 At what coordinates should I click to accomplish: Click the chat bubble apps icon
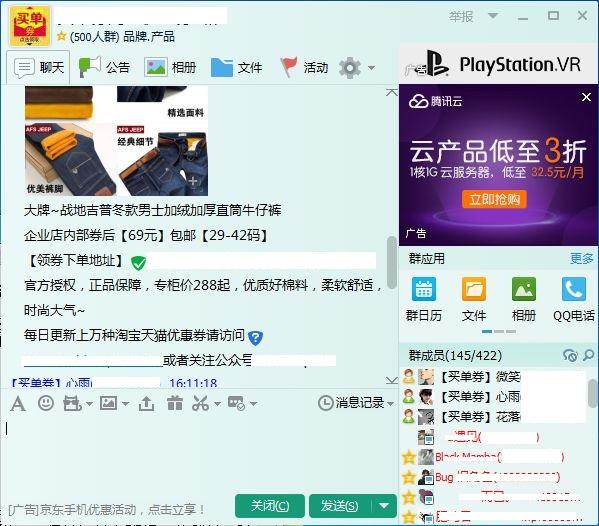[x=236, y=403]
